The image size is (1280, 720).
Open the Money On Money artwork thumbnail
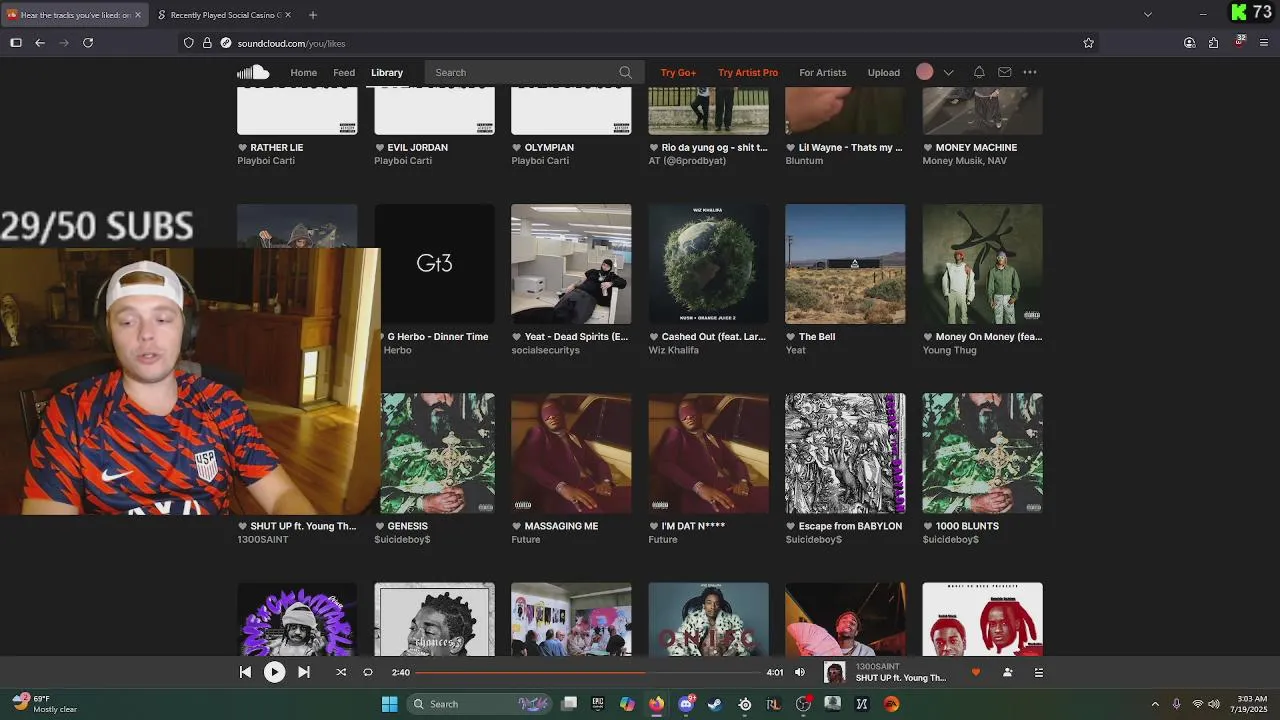(x=982, y=264)
